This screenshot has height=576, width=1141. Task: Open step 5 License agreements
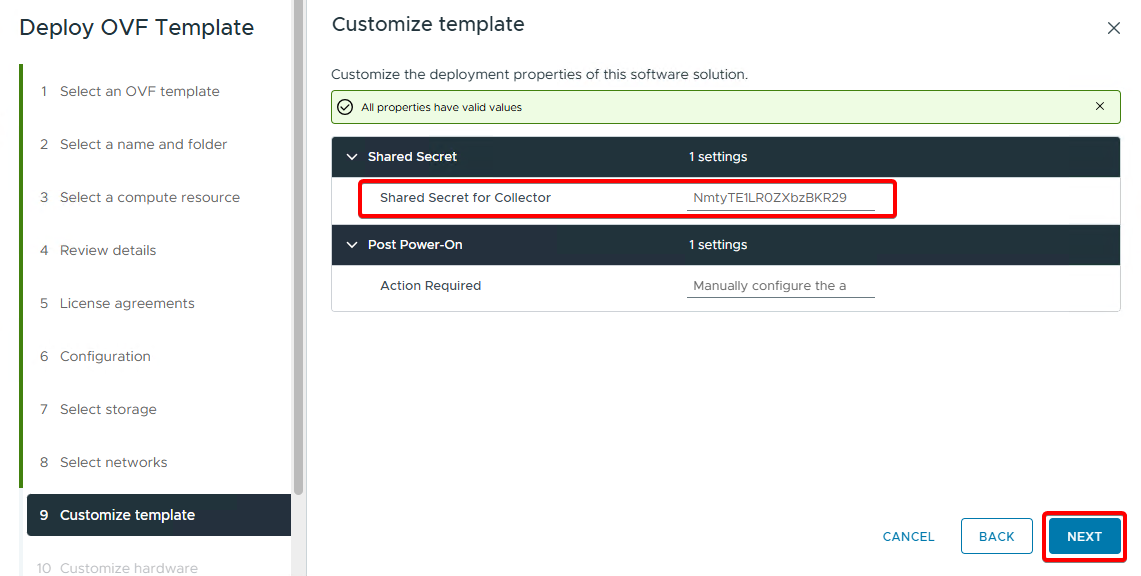click(x=127, y=303)
